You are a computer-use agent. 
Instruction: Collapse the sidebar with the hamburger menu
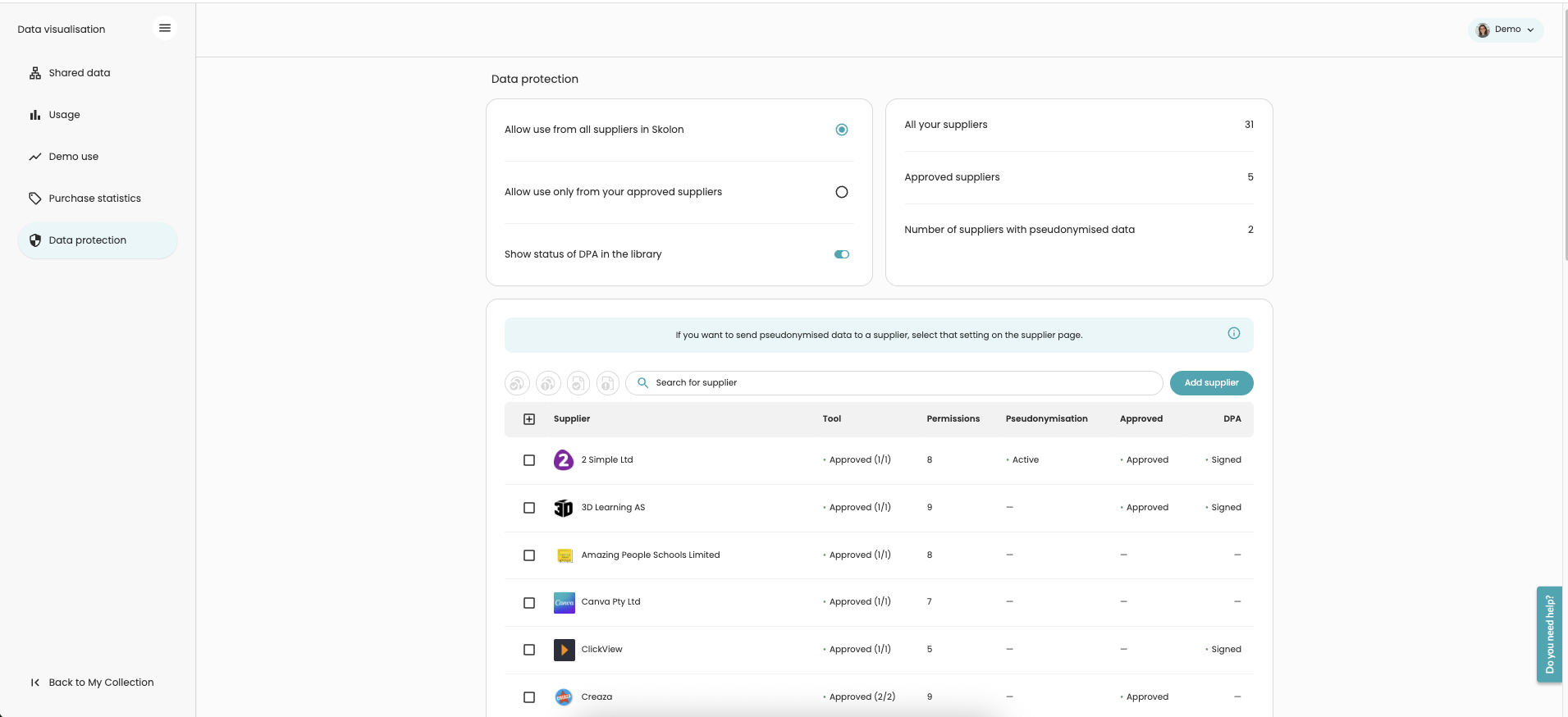tap(165, 28)
